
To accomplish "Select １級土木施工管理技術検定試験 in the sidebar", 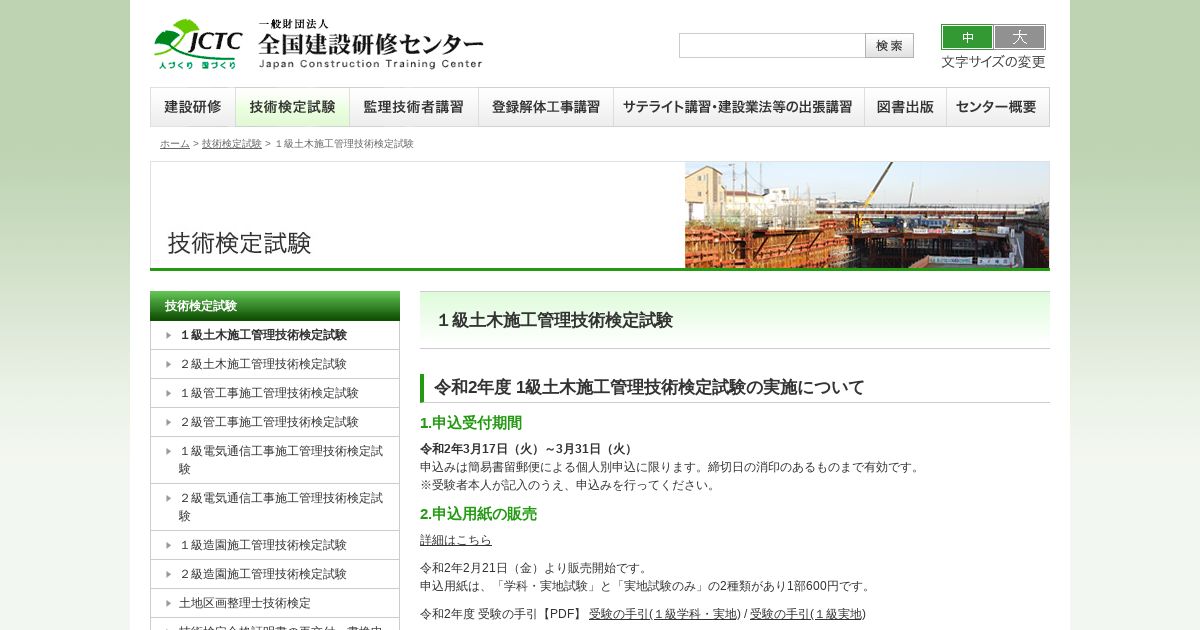I will pyautogui.click(x=275, y=335).
